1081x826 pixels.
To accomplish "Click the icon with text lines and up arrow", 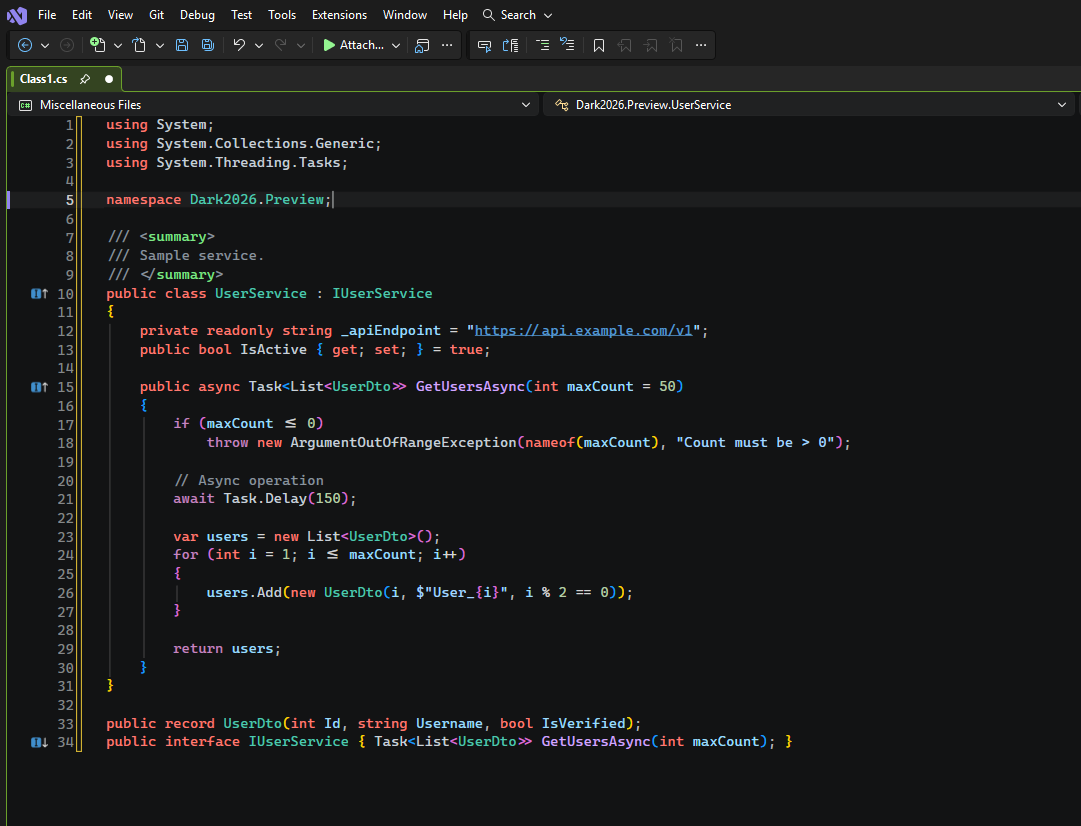I will tap(511, 46).
